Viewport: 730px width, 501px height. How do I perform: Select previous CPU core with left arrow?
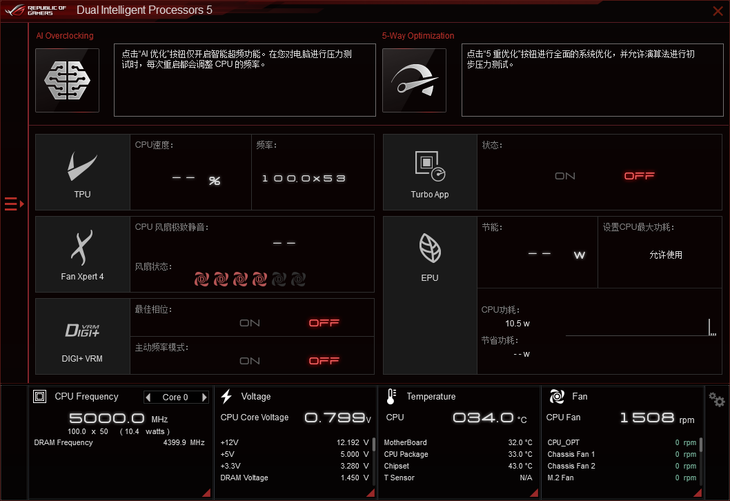pos(149,397)
